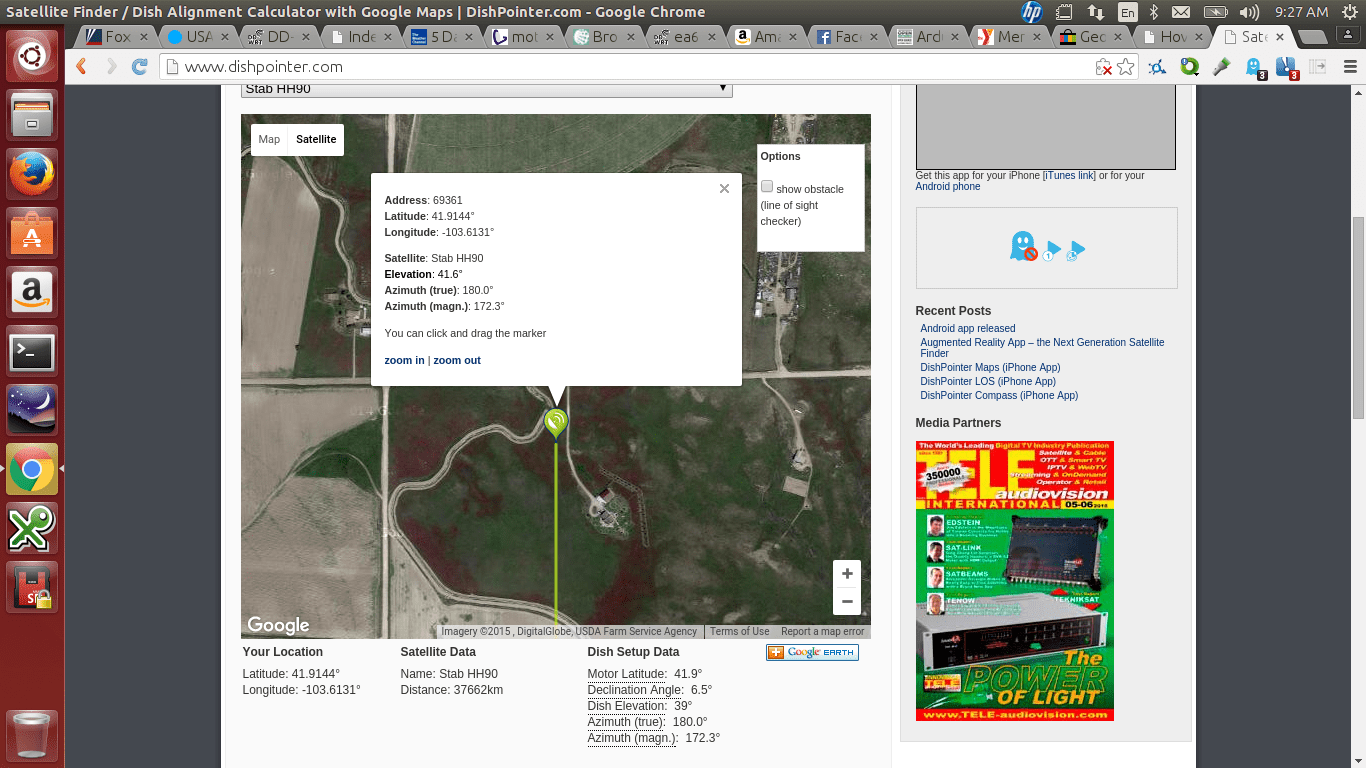
Task: Switch to the Fox browser tab
Action: (x=118, y=37)
